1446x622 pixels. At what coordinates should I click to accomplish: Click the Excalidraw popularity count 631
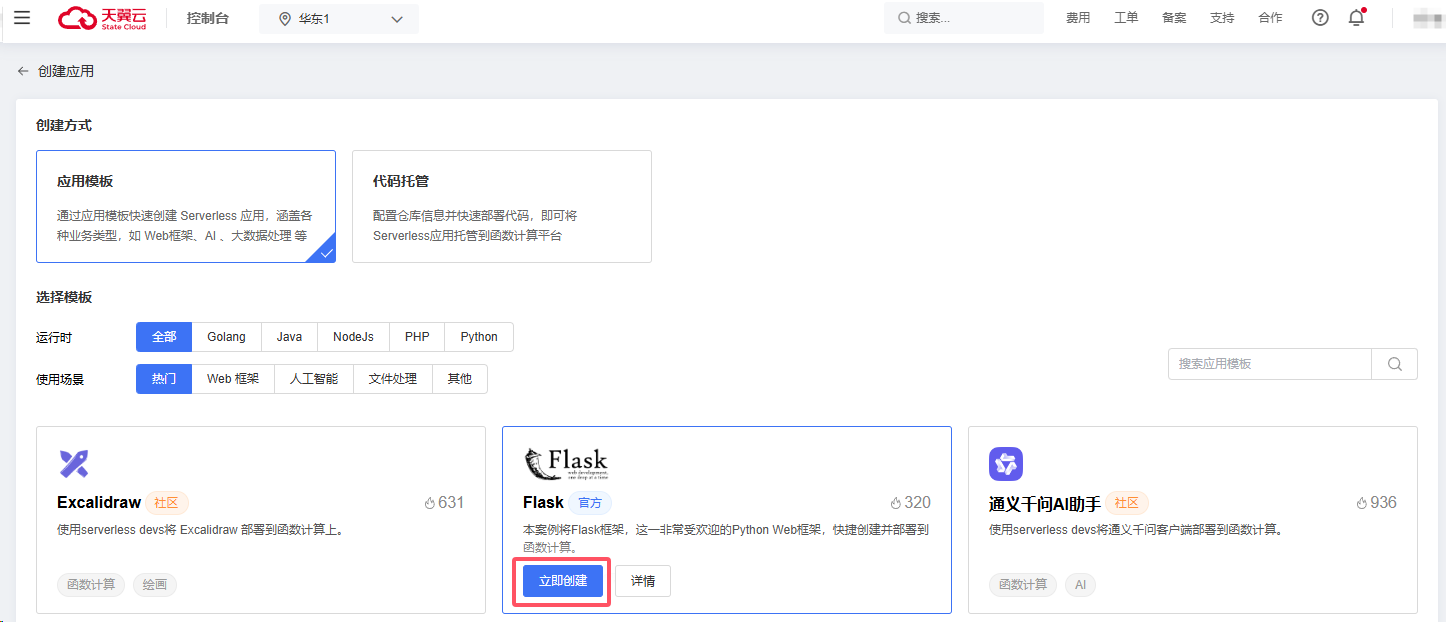tap(451, 503)
